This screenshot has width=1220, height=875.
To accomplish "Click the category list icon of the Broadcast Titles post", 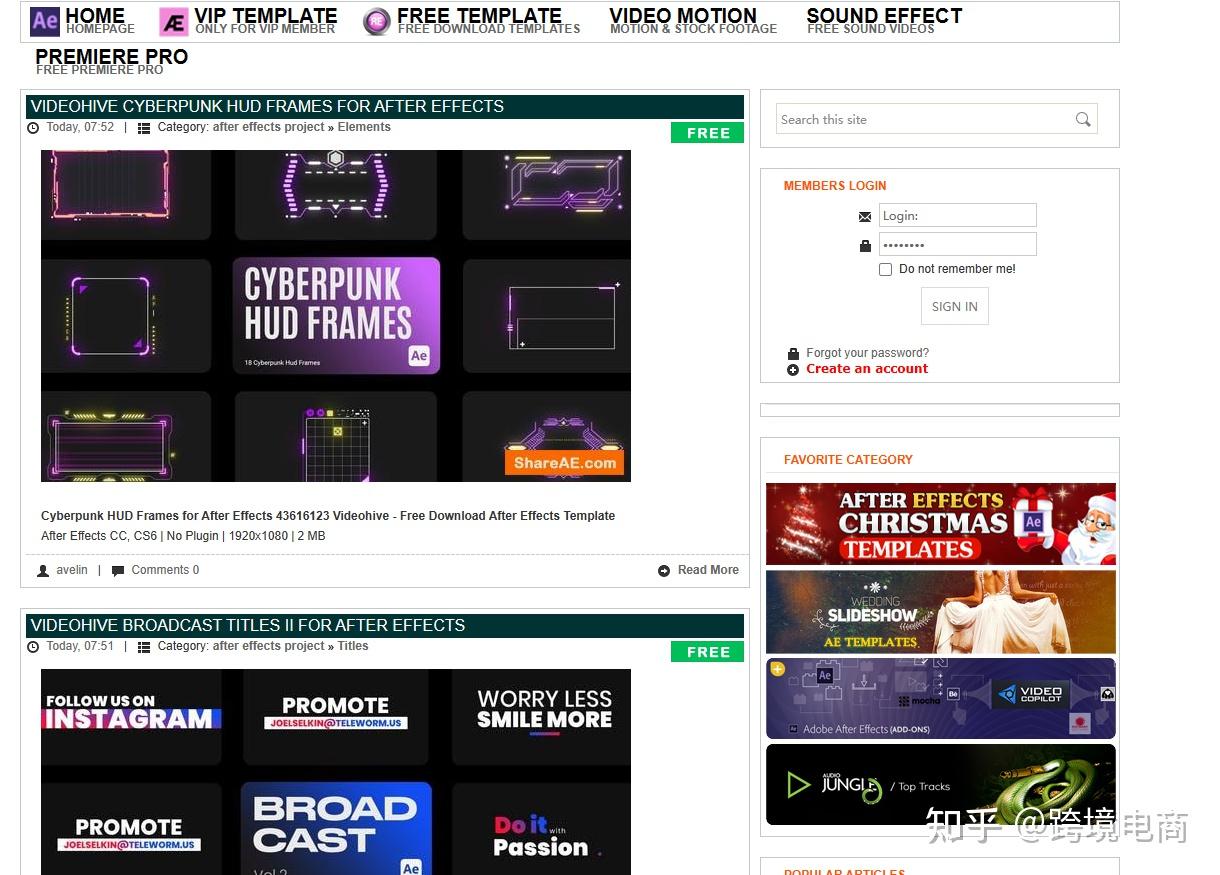I will pos(144,647).
